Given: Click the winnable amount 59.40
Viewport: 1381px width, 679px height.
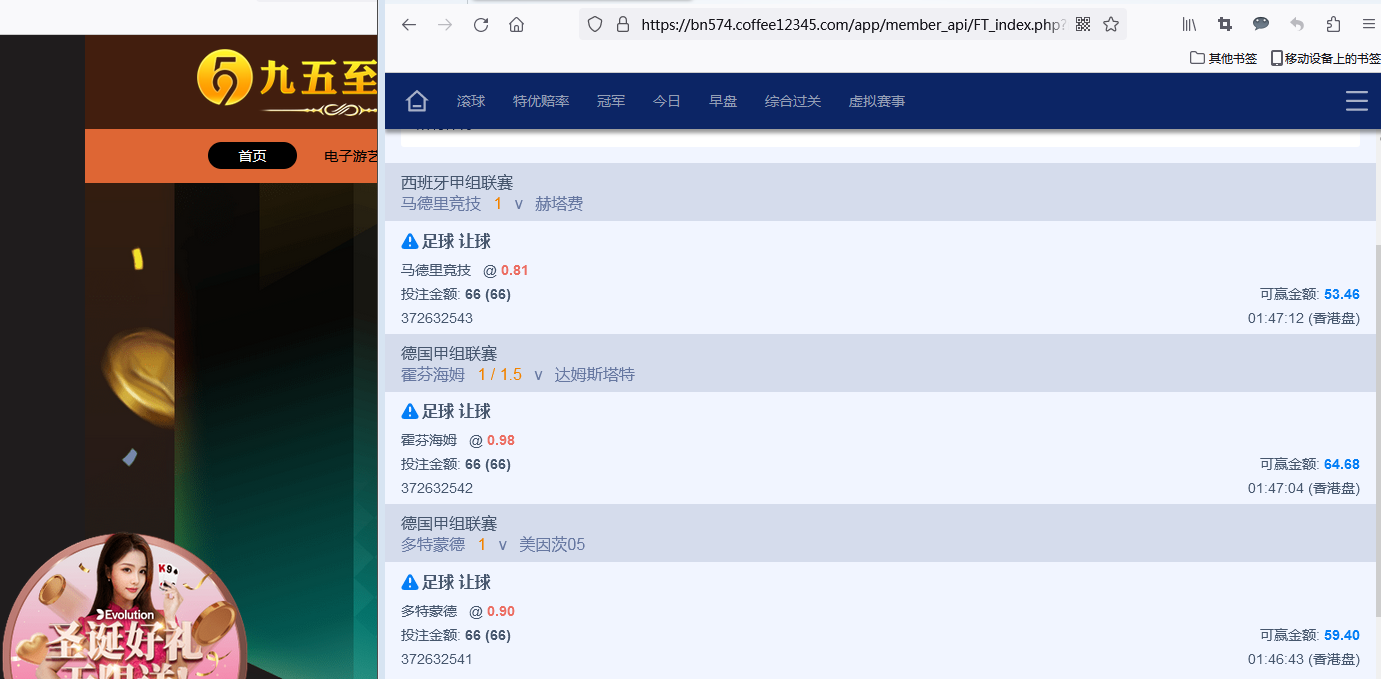Looking at the screenshot, I should tap(1342, 635).
